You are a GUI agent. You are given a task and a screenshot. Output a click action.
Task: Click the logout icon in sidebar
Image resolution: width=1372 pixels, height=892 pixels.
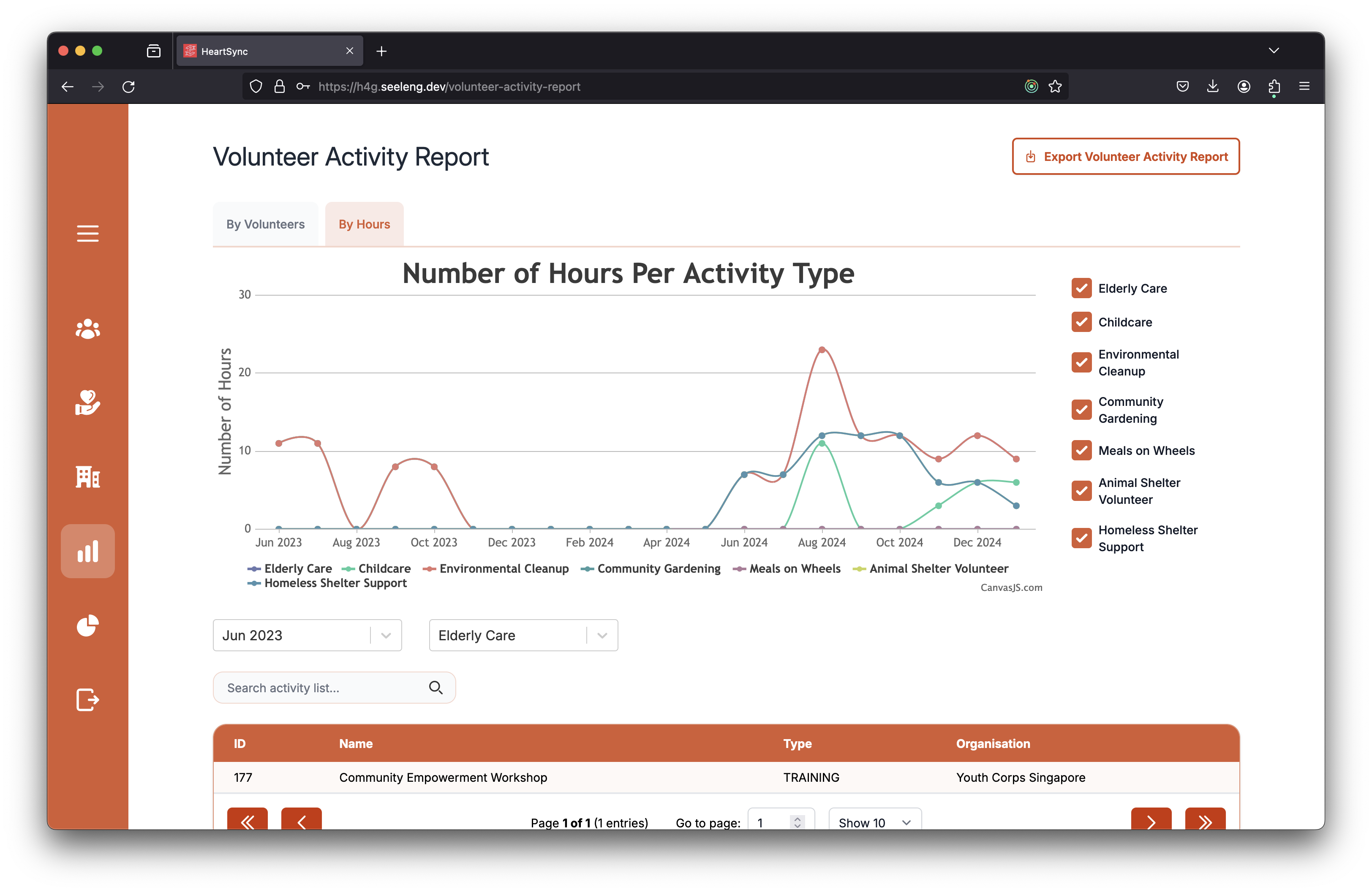[x=87, y=699]
